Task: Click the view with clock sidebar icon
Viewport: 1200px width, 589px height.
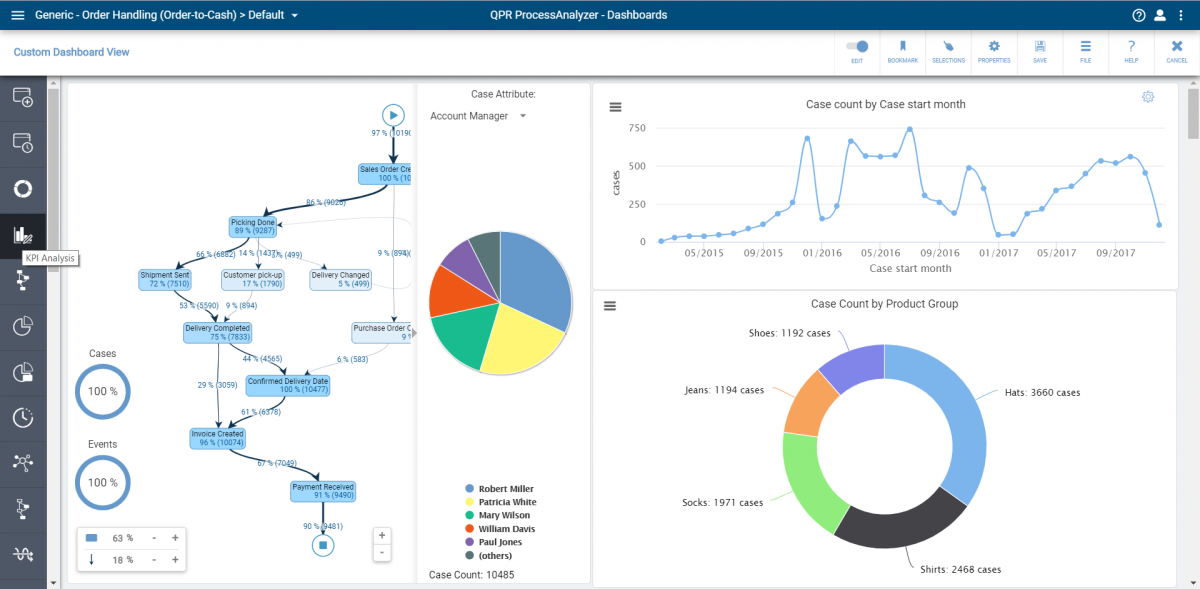Action: click(x=22, y=143)
